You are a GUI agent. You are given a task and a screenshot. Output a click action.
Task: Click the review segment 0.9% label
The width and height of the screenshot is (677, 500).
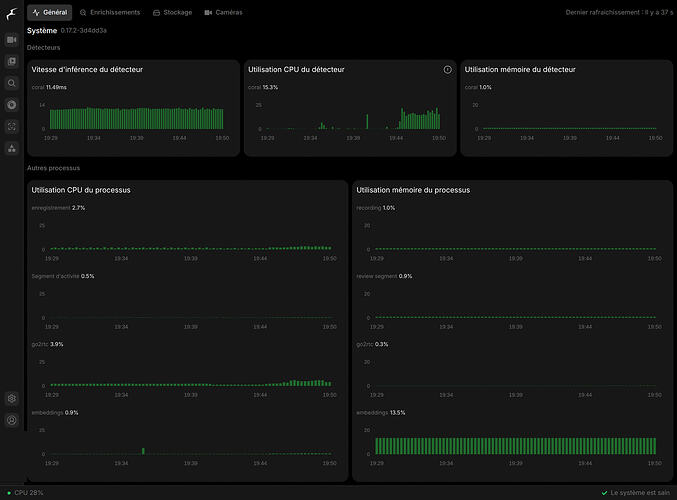click(x=384, y=276)
